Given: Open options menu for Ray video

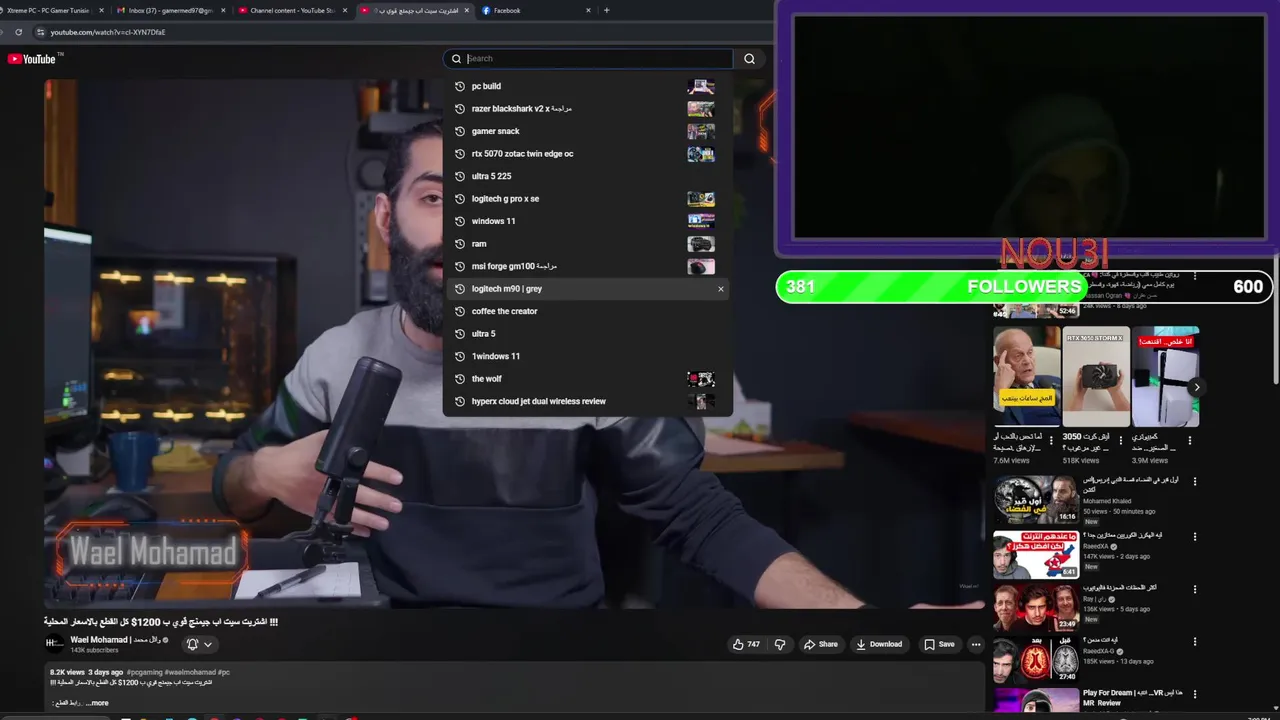Looking at the screenshot, I should (1194, 589).
